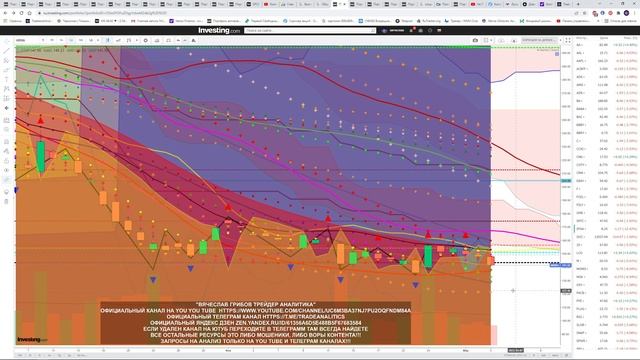Toggle hide all drawings eye icon
Viewport: 640px width, 360px height.
pyautogui.click(x=7, y=170)
